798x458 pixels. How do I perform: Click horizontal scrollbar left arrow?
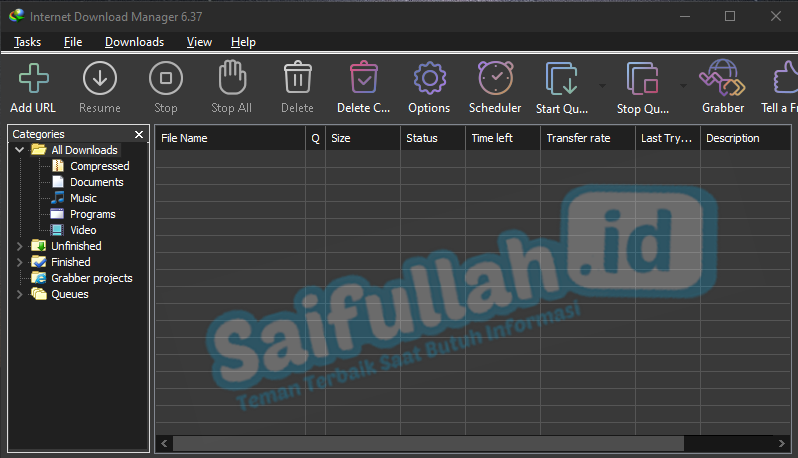point(164,444)
